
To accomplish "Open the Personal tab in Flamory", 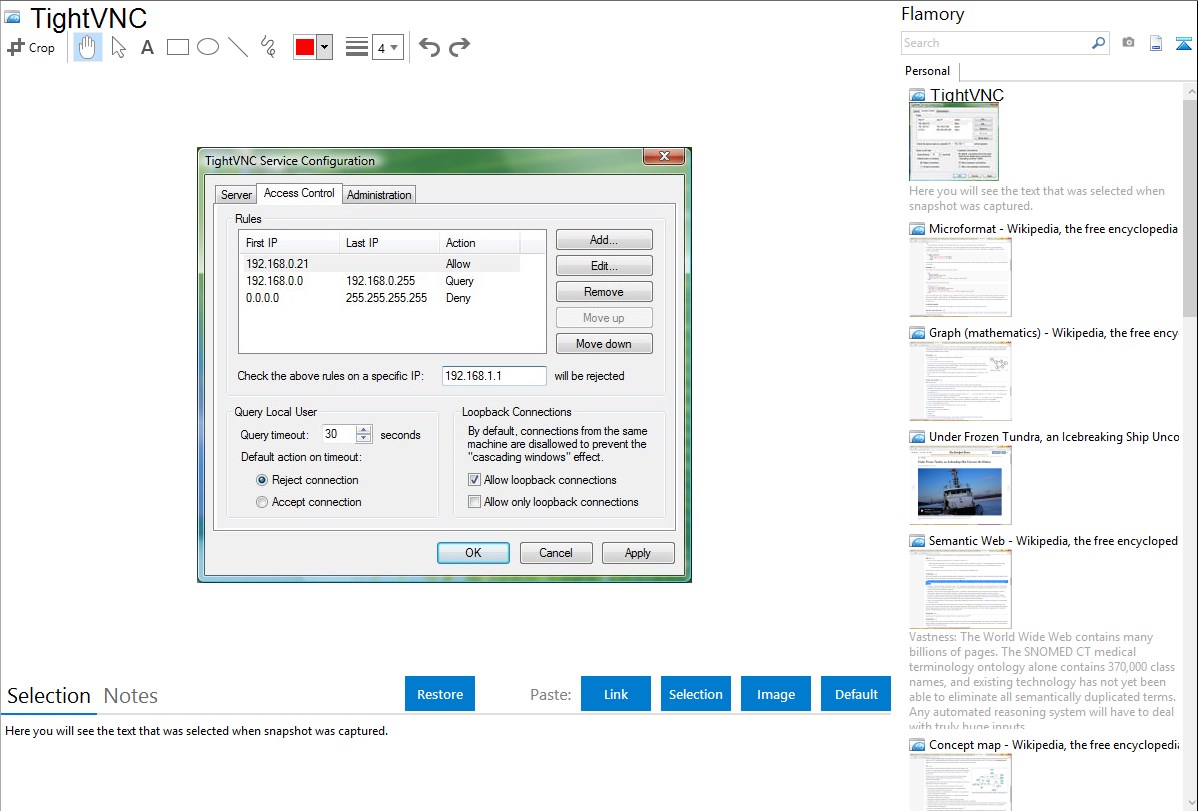I will tap(927, 71).
